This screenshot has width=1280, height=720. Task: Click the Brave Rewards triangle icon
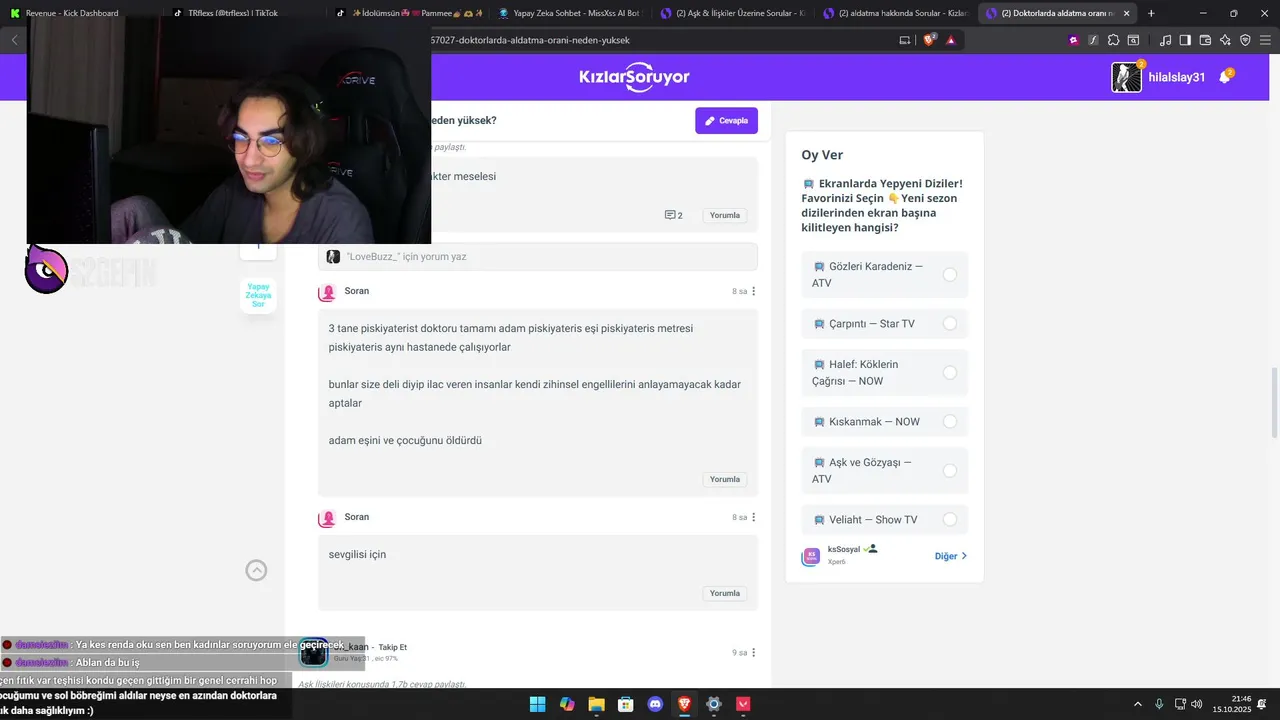pos(951,40)
